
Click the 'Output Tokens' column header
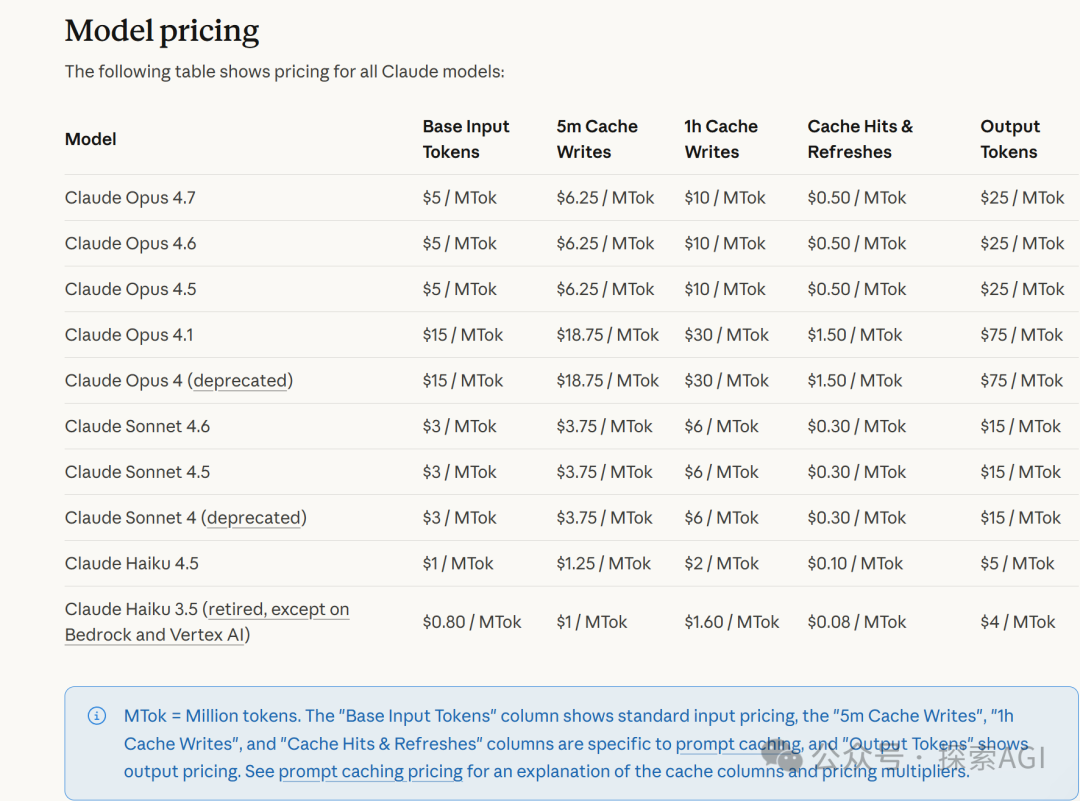(1010, 139)
